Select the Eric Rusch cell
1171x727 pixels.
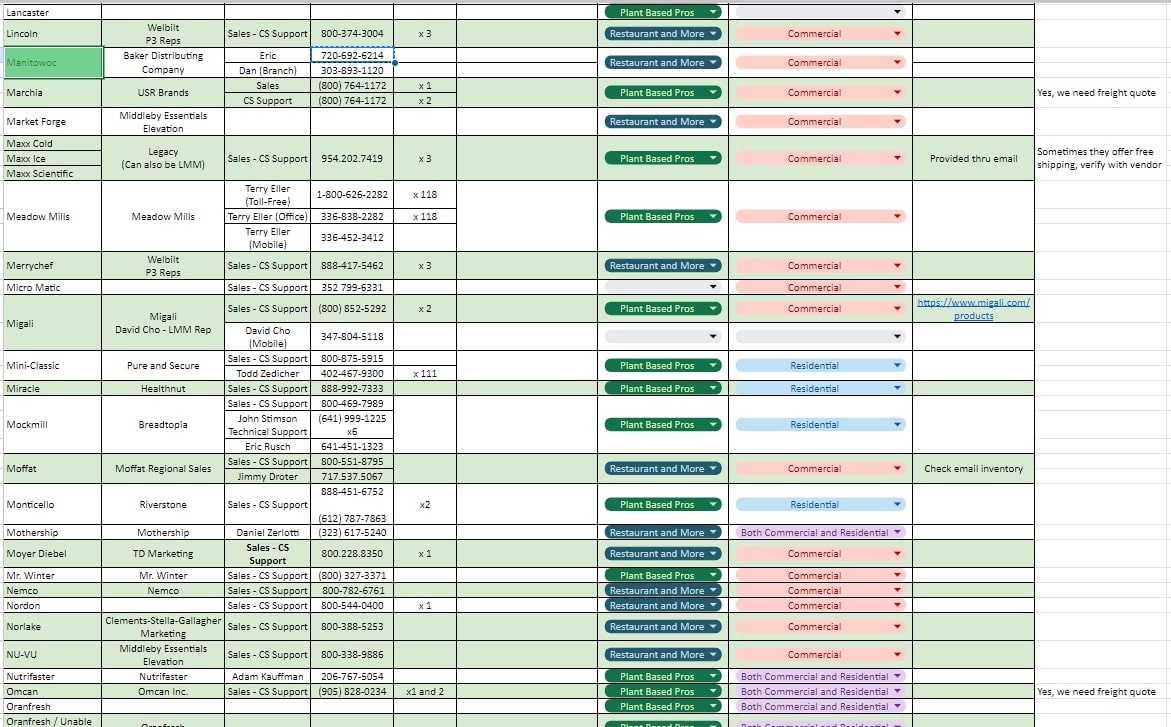[267, 446]
